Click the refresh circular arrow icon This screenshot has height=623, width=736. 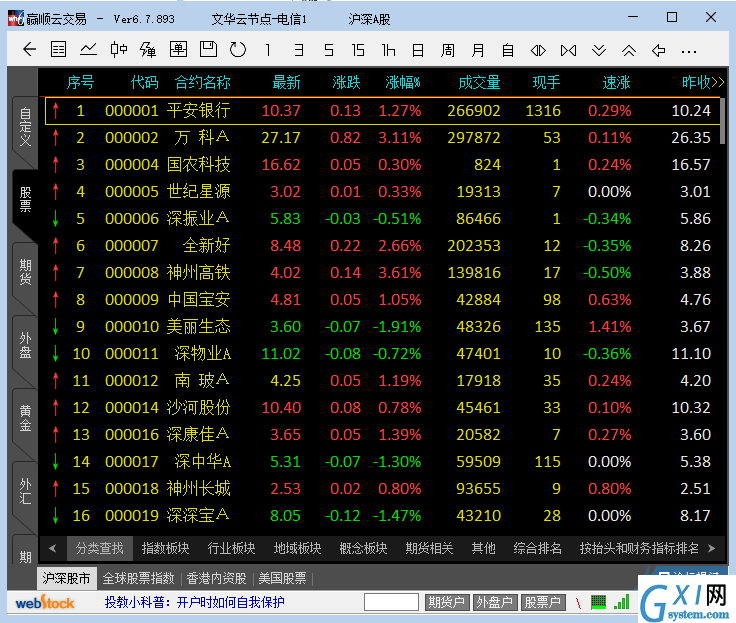coord(238,49)
